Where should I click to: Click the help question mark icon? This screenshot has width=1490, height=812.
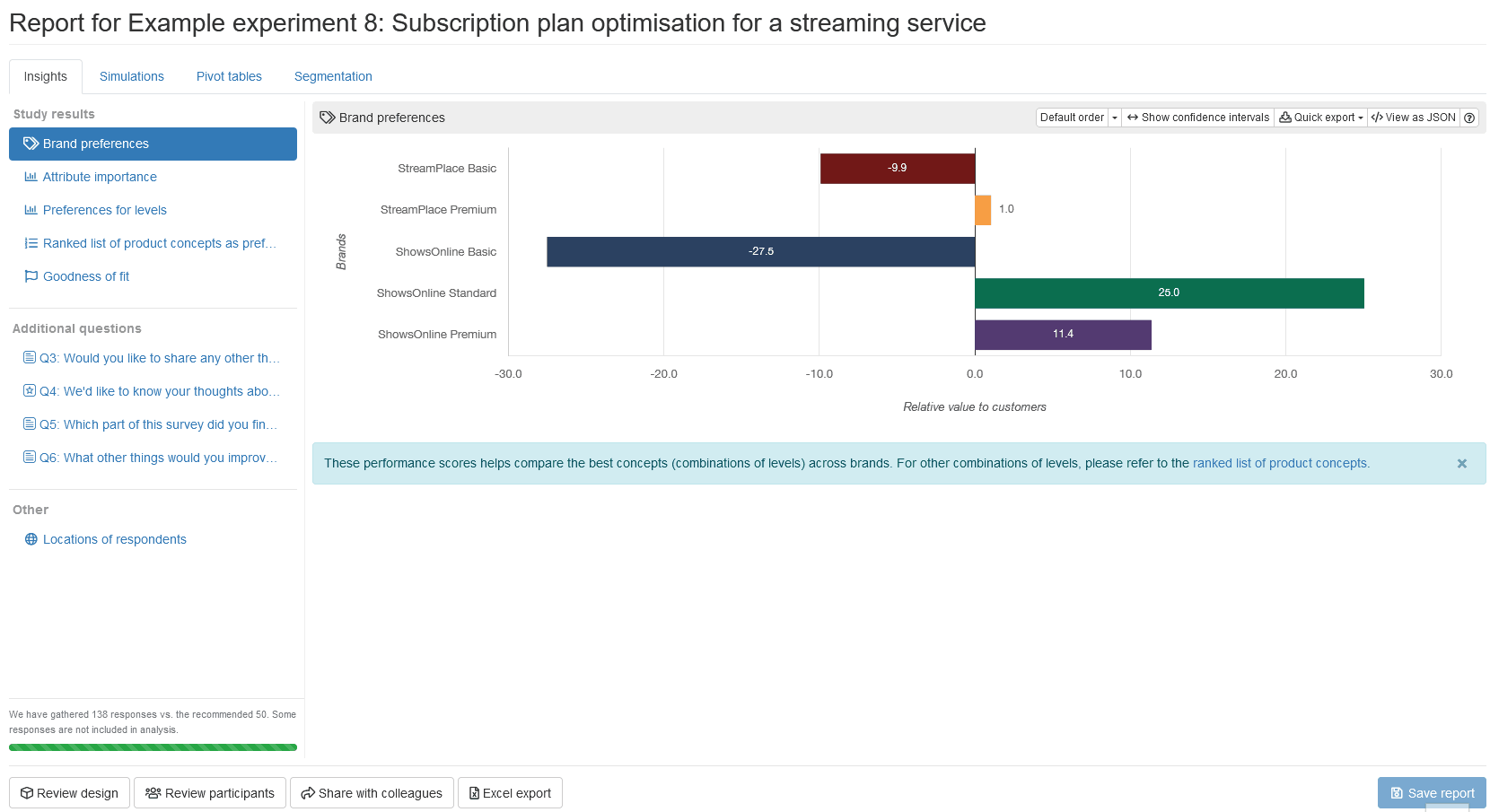pyautogui.click(x=1469, y=118)
